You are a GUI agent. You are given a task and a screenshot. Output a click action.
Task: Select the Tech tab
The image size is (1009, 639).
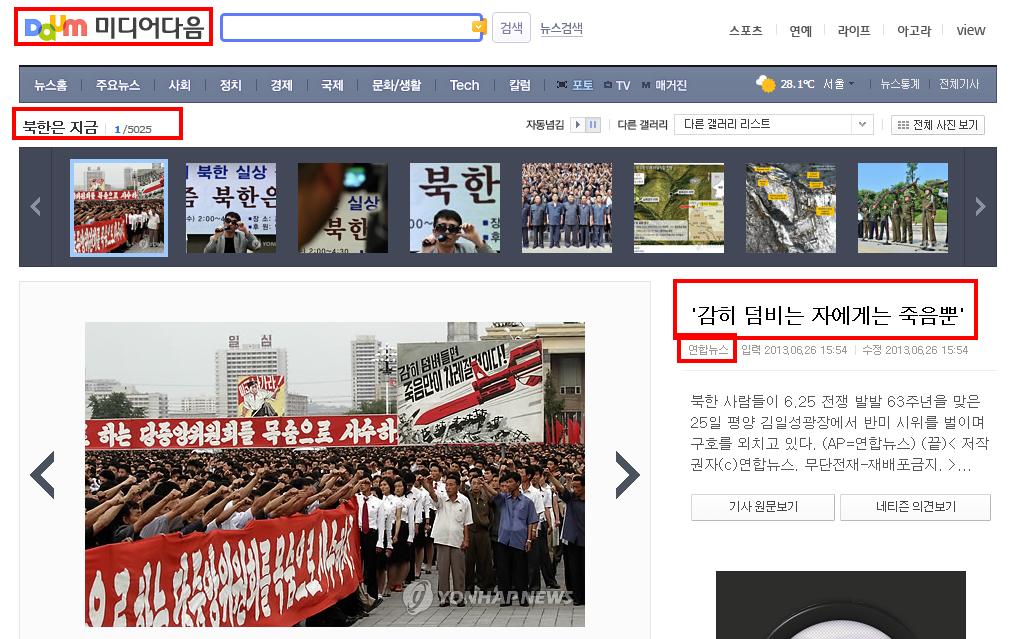(465, 85)
